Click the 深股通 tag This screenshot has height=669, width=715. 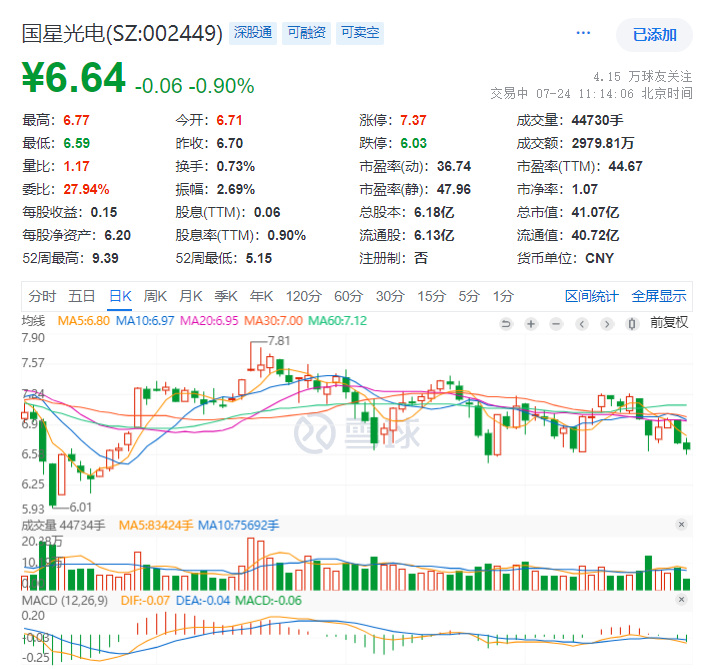click(253, 33)
